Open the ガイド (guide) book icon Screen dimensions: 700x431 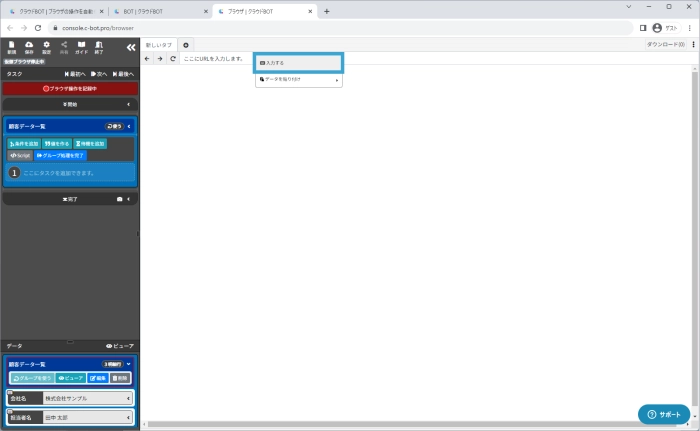(81, 47)
